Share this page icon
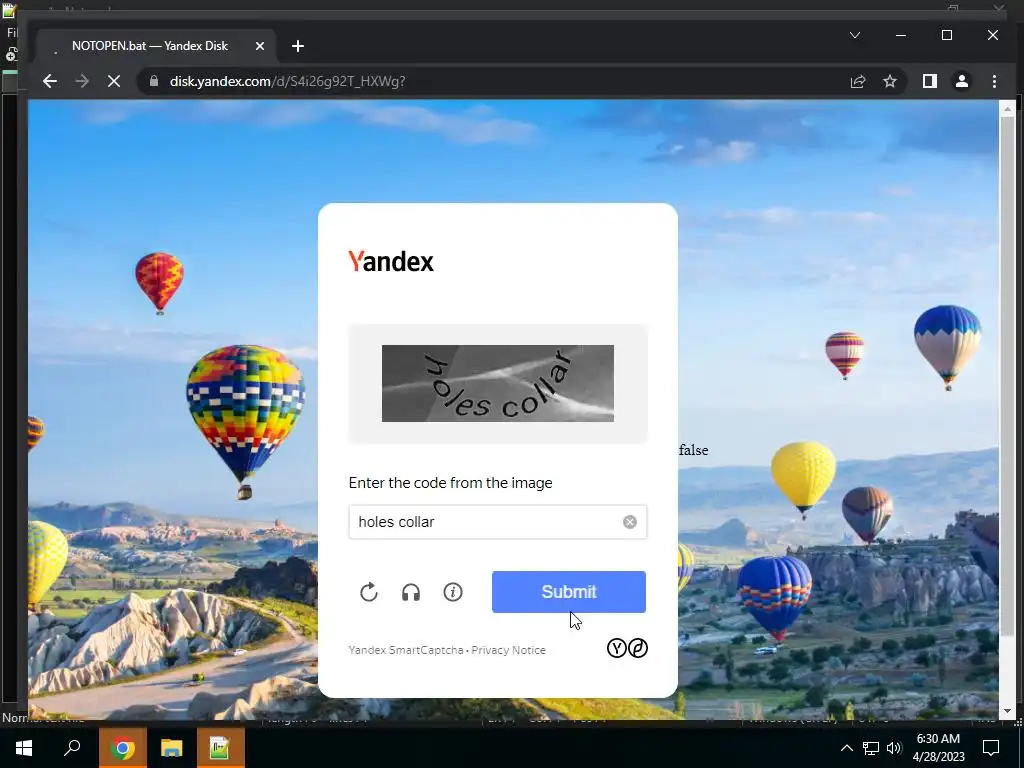 click(857, 81)
